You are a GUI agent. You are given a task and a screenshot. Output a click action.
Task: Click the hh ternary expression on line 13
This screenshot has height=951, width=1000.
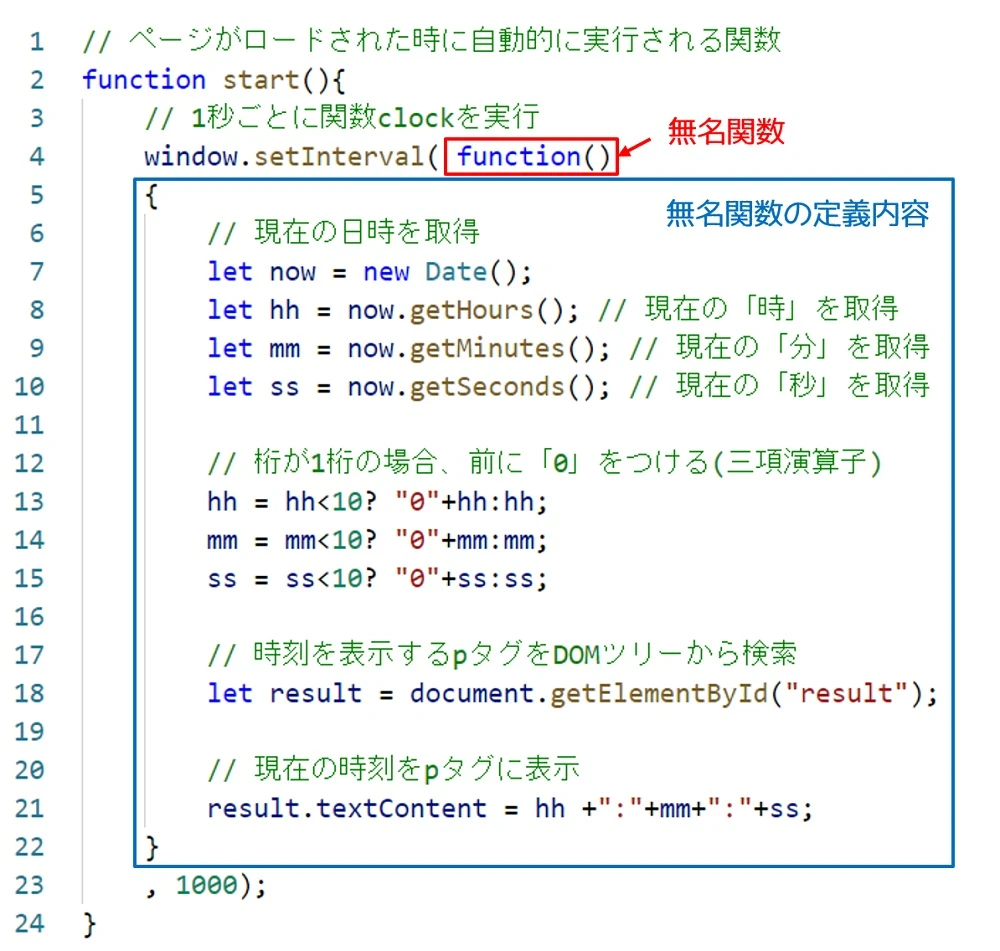click(x=377, y=503)
